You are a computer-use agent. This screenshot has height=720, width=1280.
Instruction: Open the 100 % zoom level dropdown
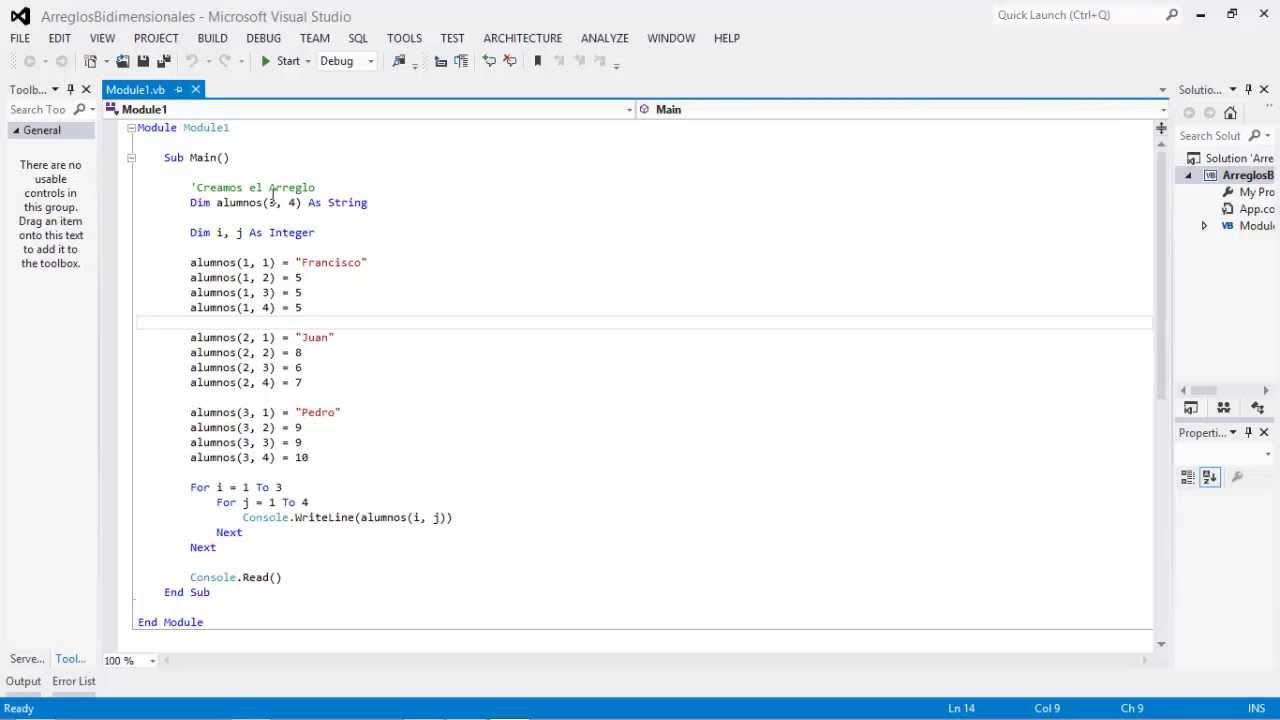(130, 660)
